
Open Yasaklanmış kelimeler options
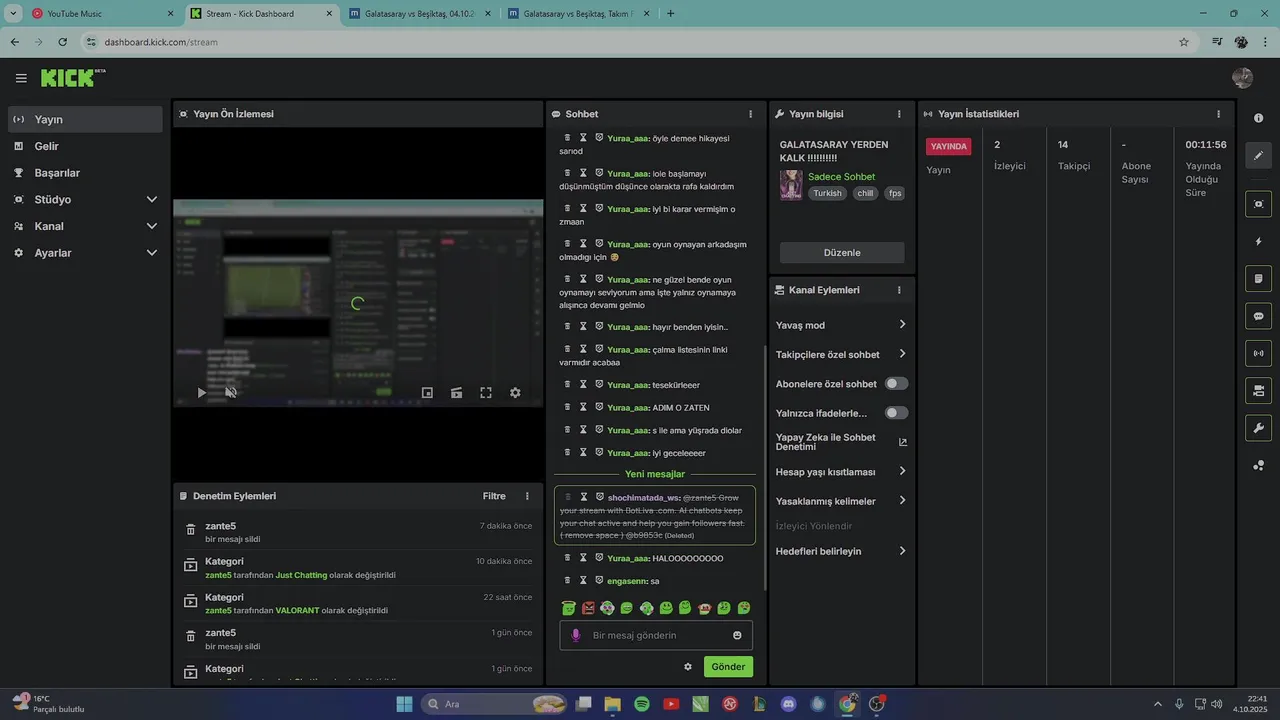902,501
